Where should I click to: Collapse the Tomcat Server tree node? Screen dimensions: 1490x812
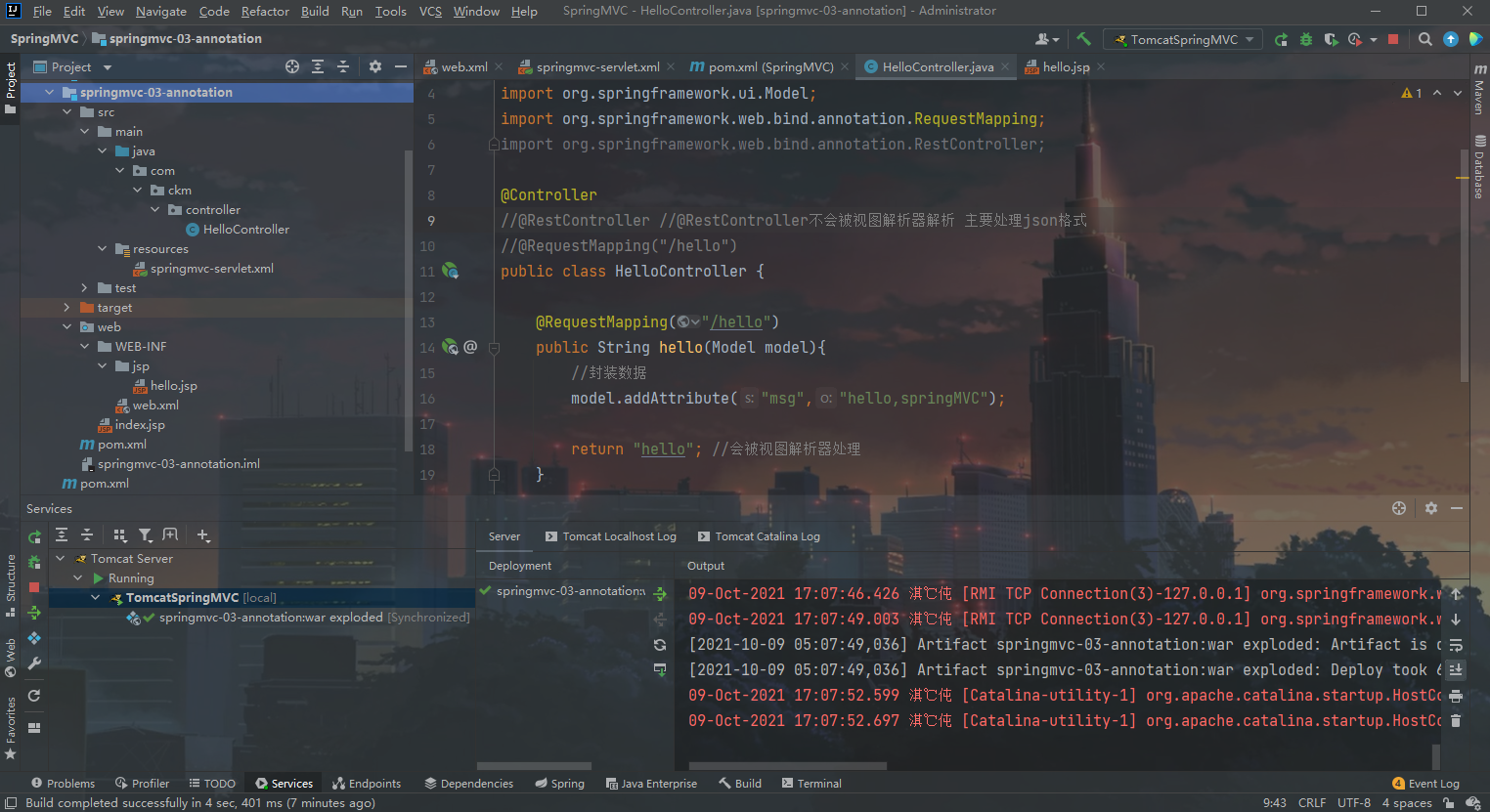(x=59, y=558)
